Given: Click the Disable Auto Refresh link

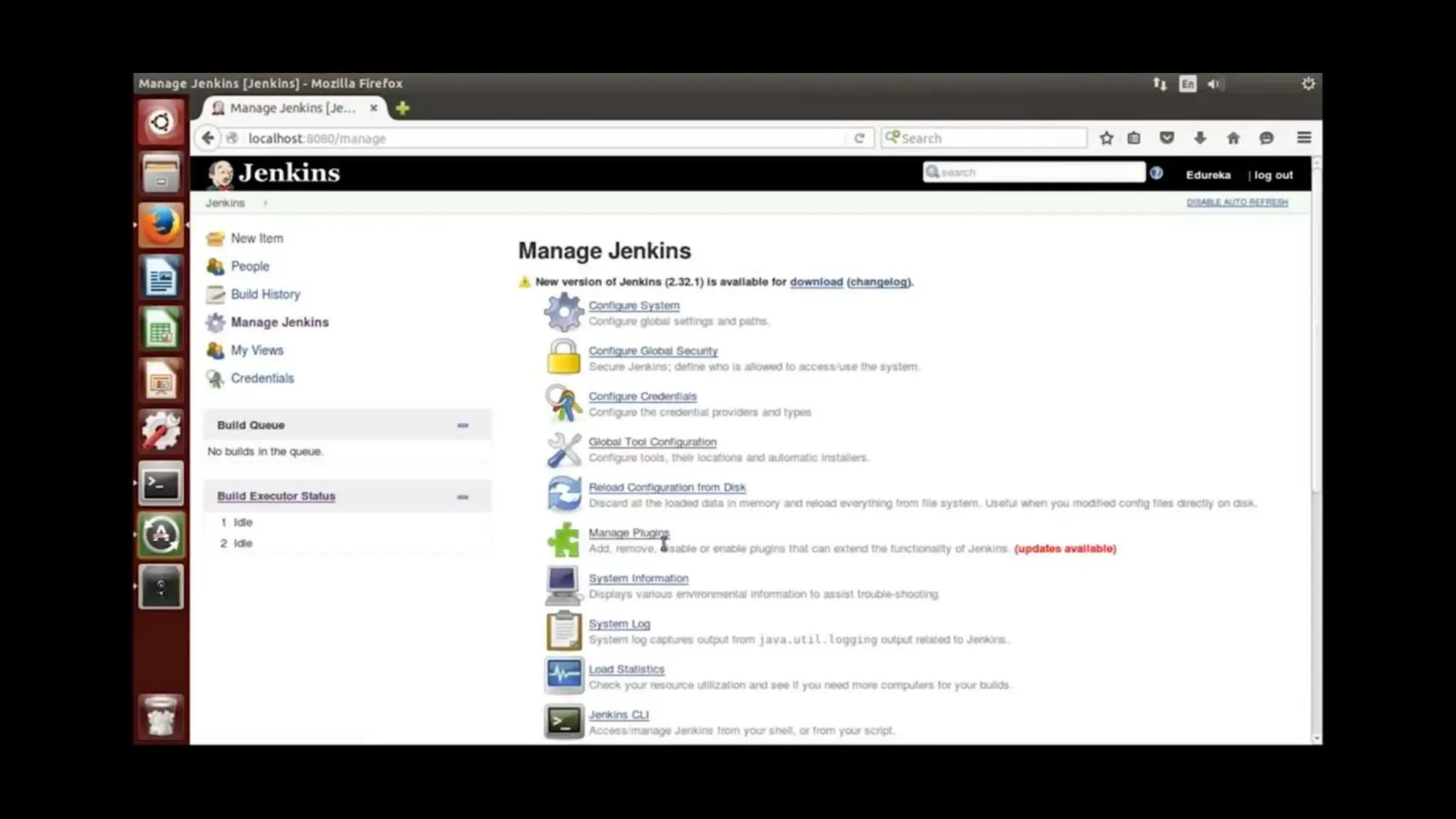Looking at the screenshot, I should pyautogui.click(x=1237, y=203).
